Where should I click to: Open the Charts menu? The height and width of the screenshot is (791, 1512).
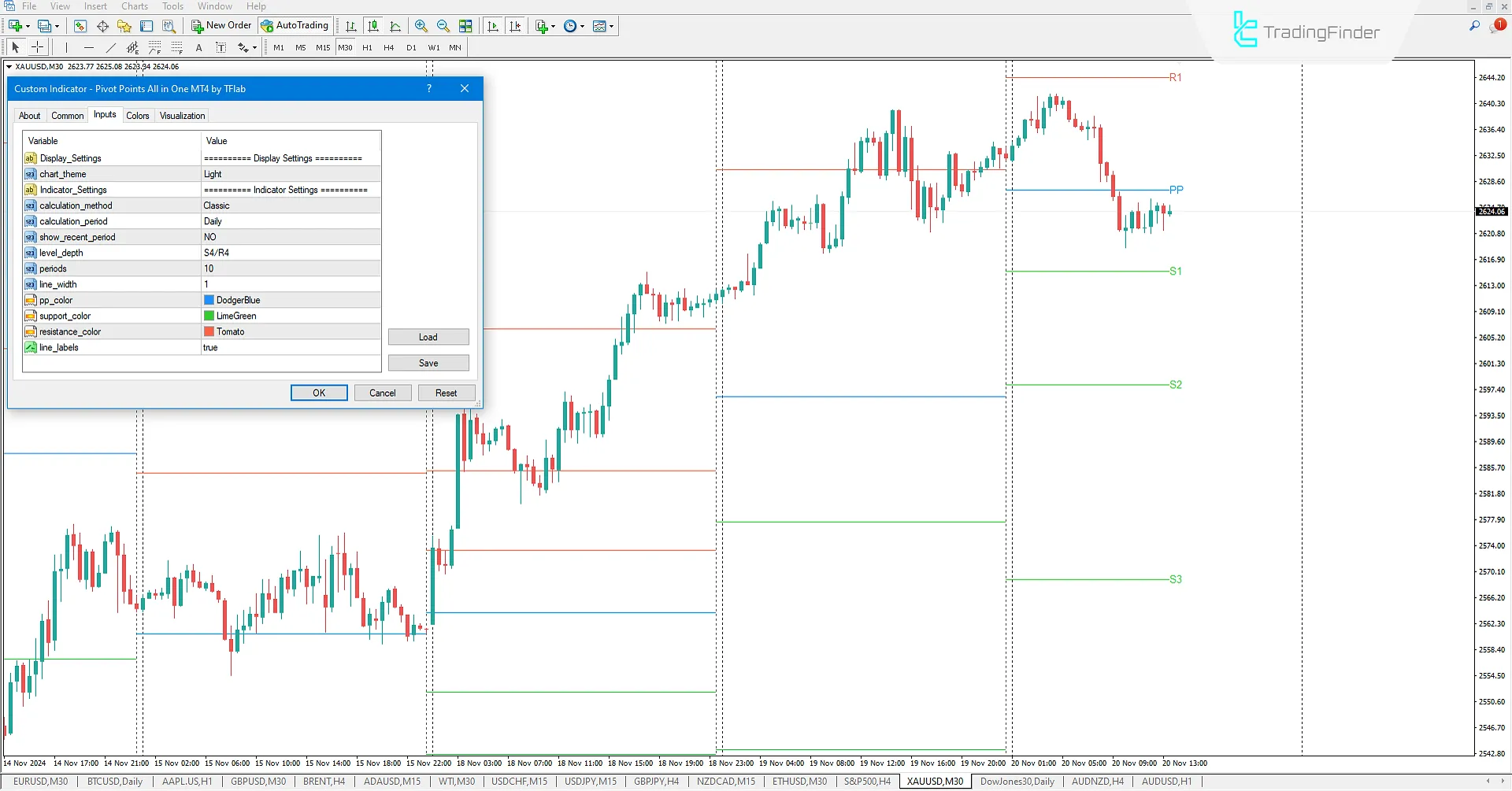(x=134, y=6)
